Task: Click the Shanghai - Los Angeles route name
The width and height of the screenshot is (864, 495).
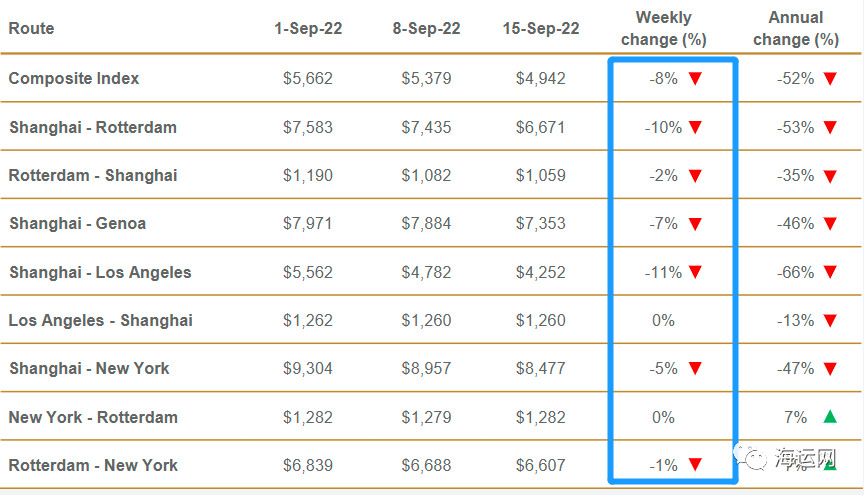Action: 100,272
